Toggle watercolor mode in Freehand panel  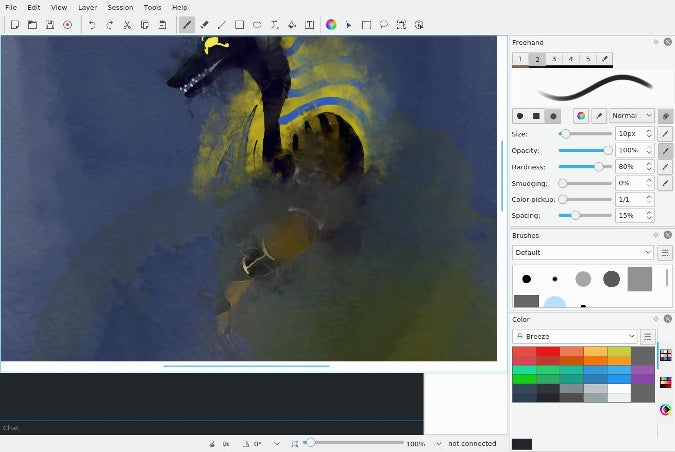pyautogui.click(x=581, y=116)
